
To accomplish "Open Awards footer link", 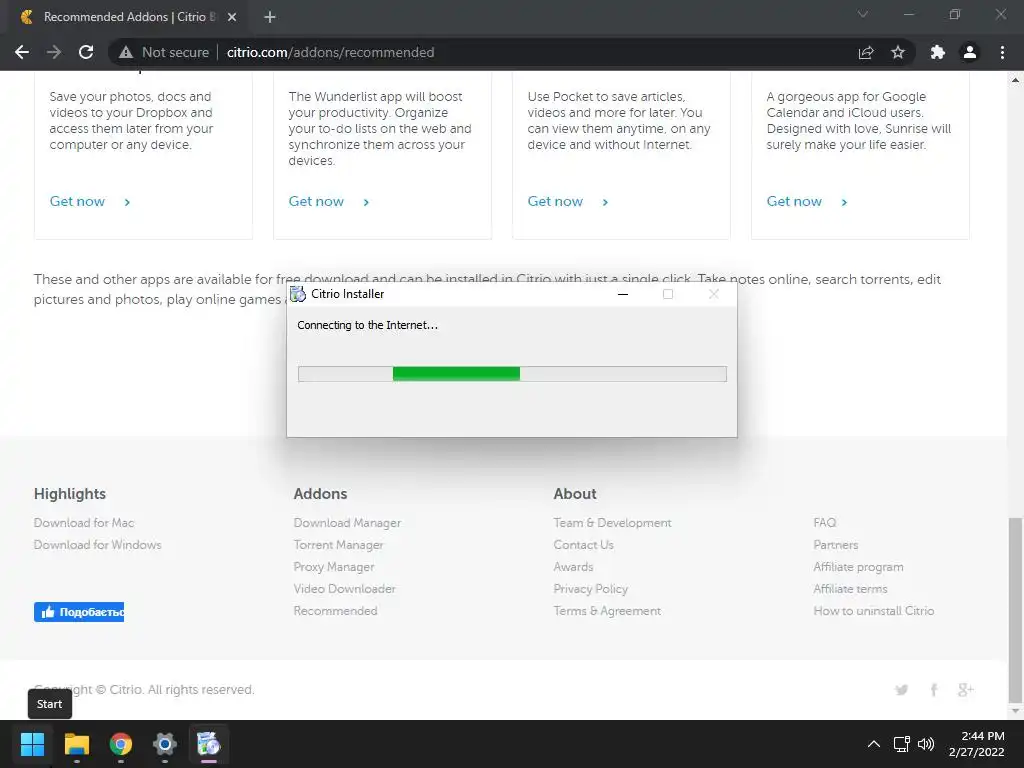I will point(573,567).
